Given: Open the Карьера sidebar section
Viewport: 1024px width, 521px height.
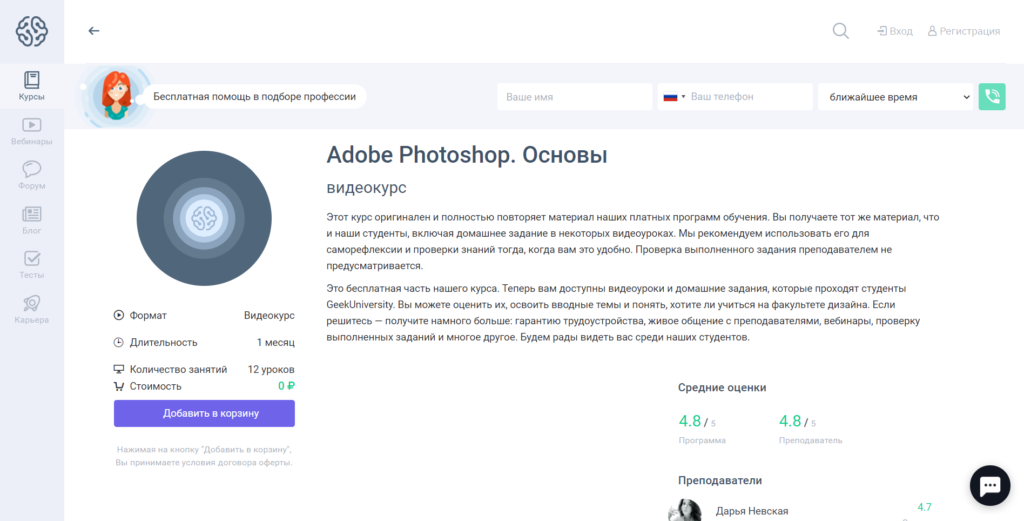Looking at the screenshot, I should pyautogui.click(x=32, y=310).
